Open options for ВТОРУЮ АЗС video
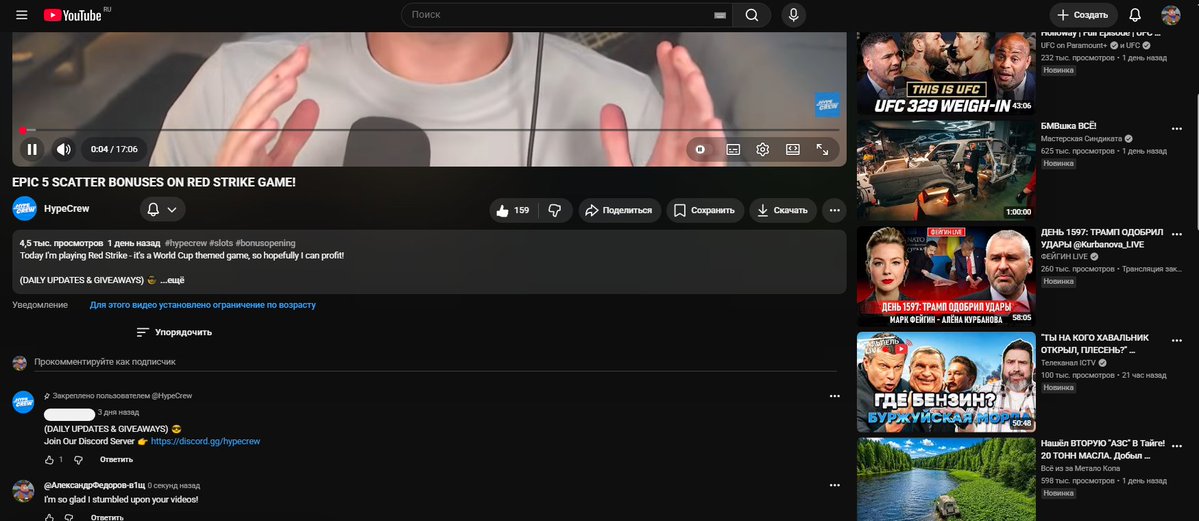 pyautogui.click(x=1178, y=446)
